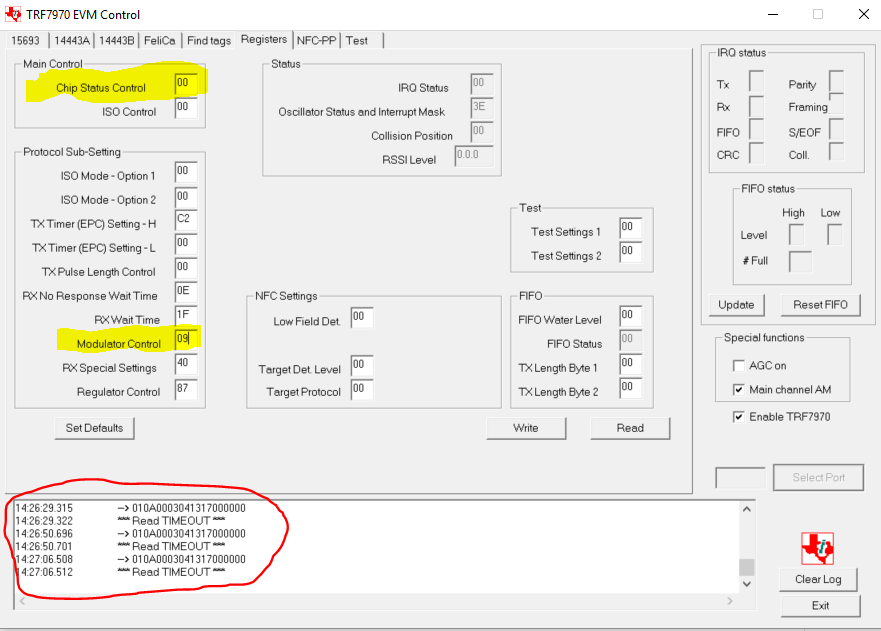The image size is (881, 631).
Task: Click the Tx IRQ status box
Action: point(756,81)
